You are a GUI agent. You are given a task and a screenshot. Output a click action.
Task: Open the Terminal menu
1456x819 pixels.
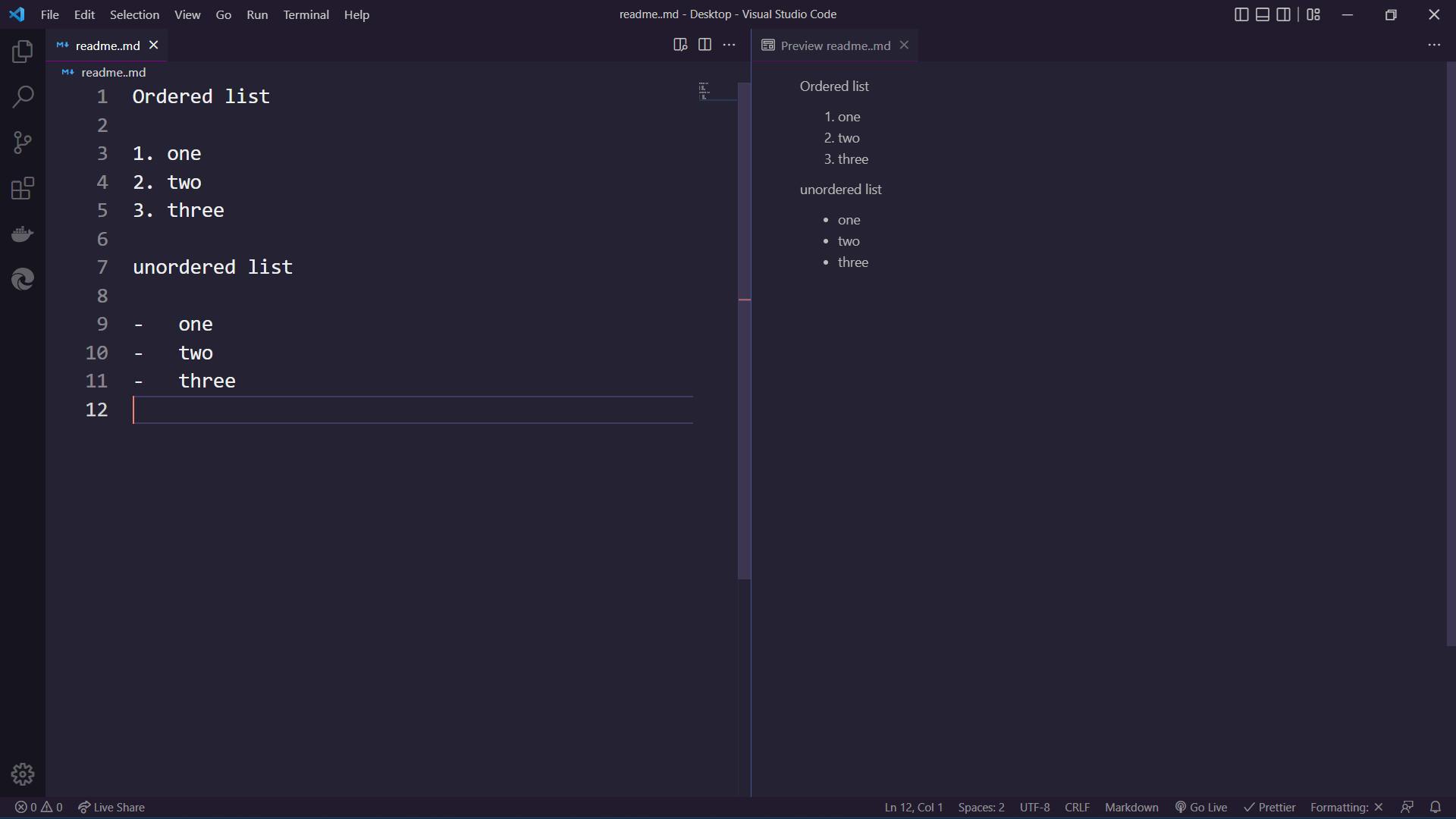point(306,14)
